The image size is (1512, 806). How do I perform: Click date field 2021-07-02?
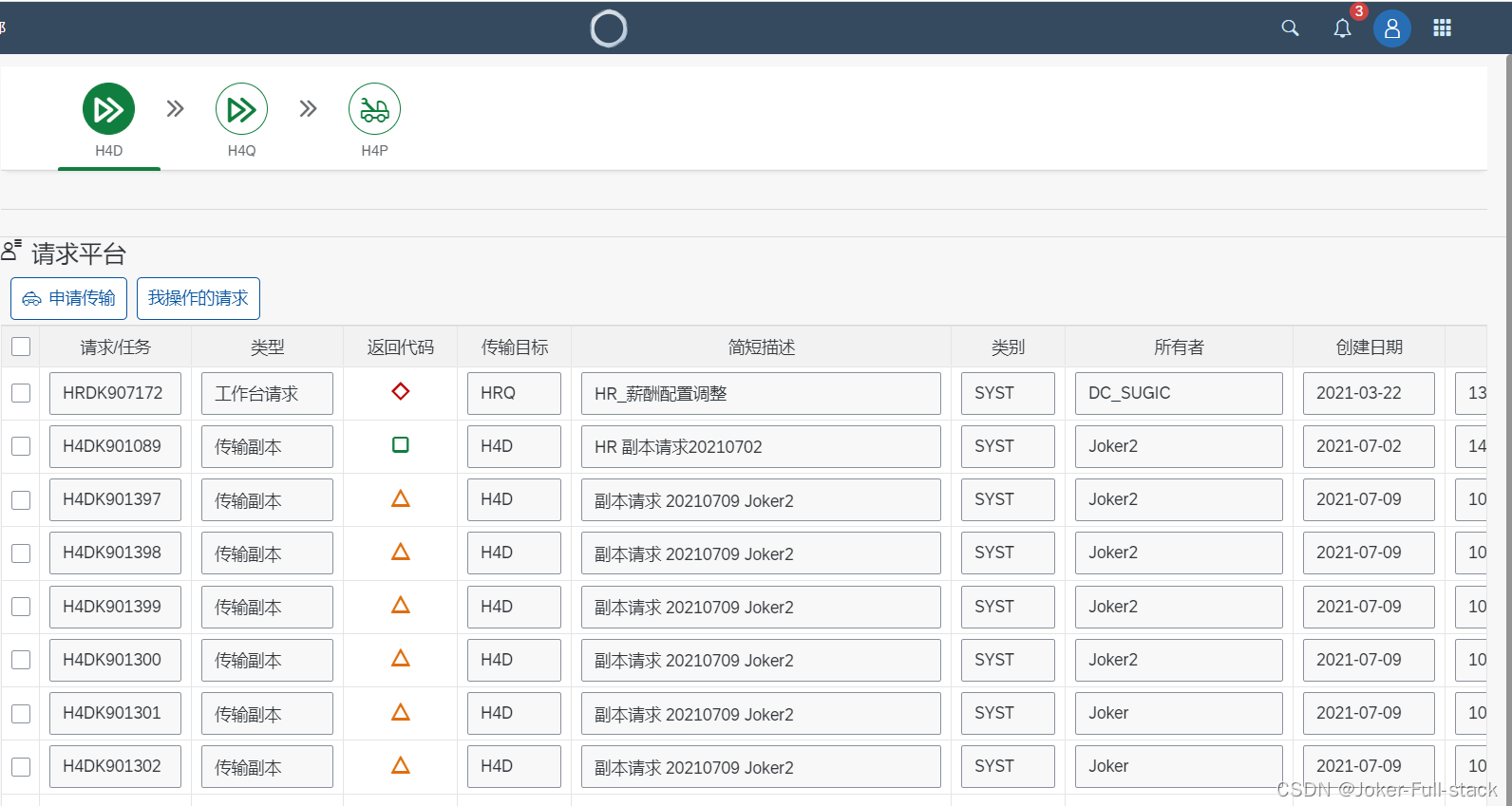(x=1369, y=446)
